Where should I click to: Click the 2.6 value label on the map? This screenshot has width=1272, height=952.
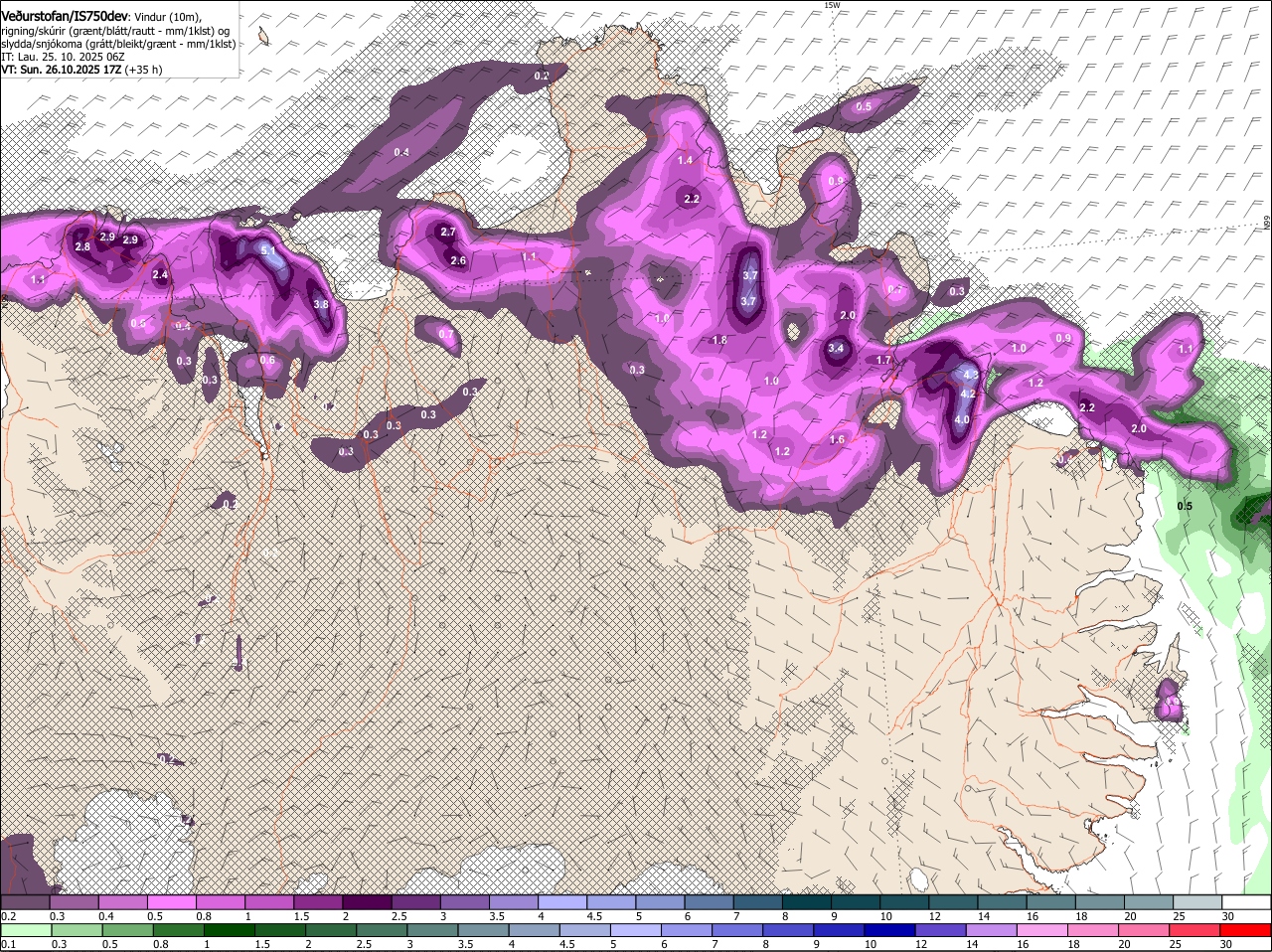[x=458, y=260]
